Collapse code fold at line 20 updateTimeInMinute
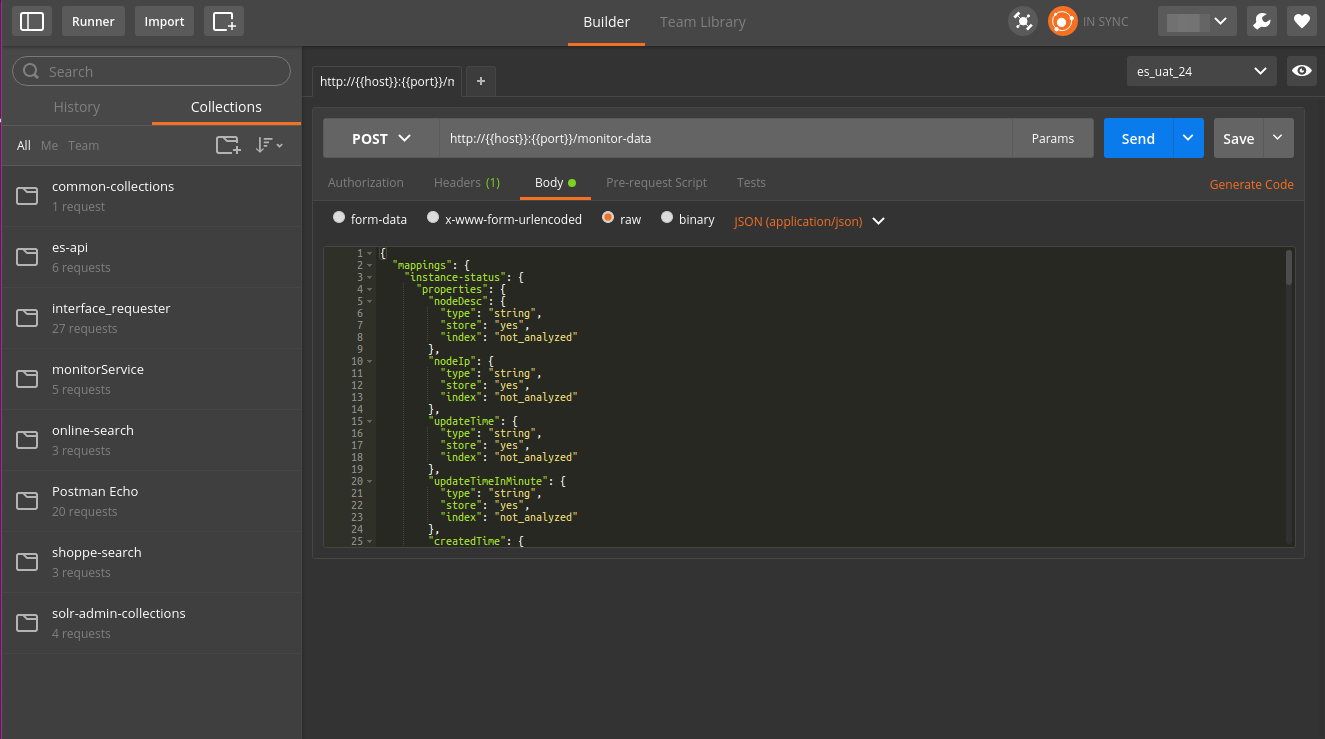The image size is (1325, 739). (370, 481)
